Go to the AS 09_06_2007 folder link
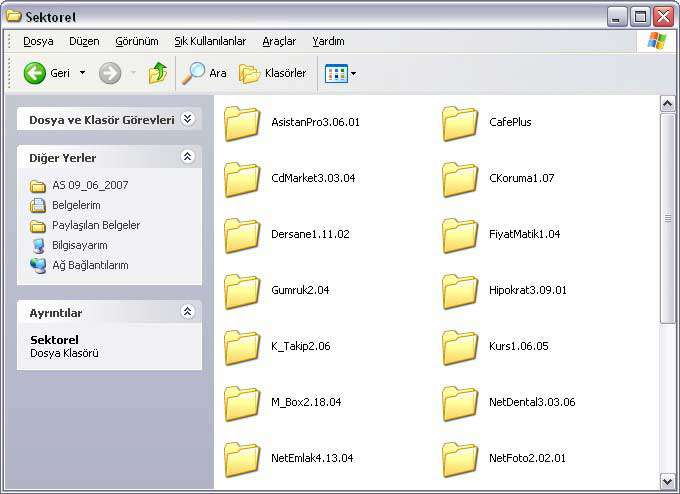Screen dimensions: 680x494 (90, 185)
